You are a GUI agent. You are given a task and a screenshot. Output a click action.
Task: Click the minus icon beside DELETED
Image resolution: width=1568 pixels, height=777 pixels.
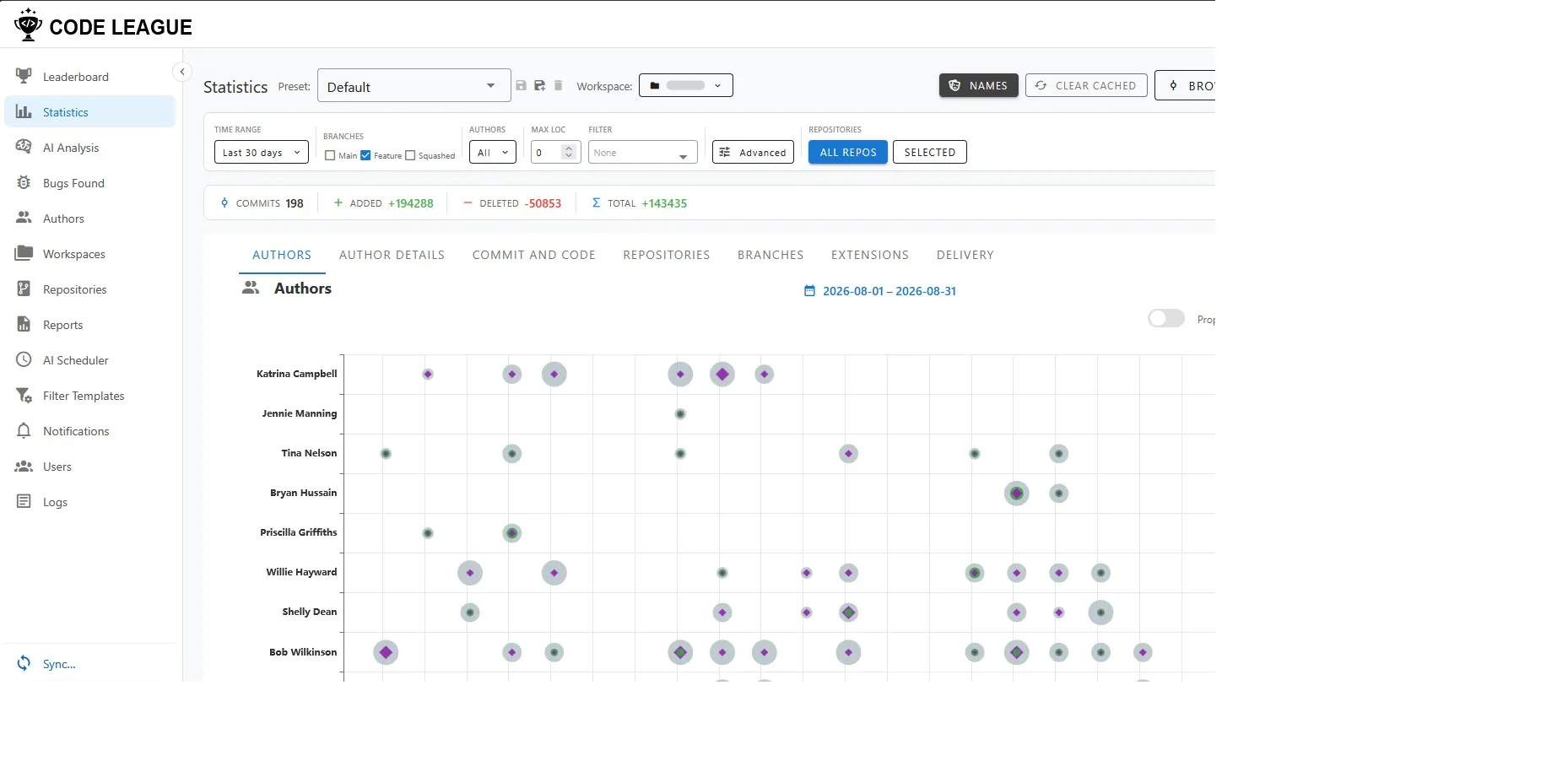pos(468,203)
